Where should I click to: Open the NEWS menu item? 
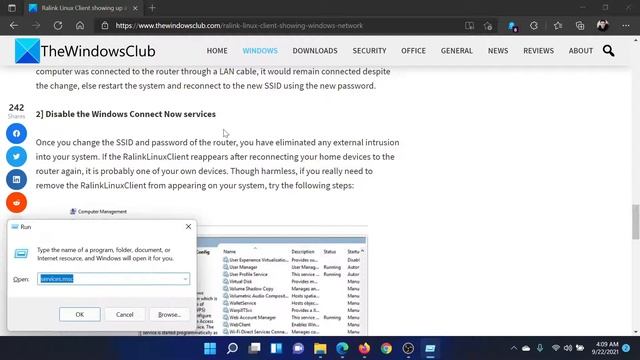click(x=498, y=51)
